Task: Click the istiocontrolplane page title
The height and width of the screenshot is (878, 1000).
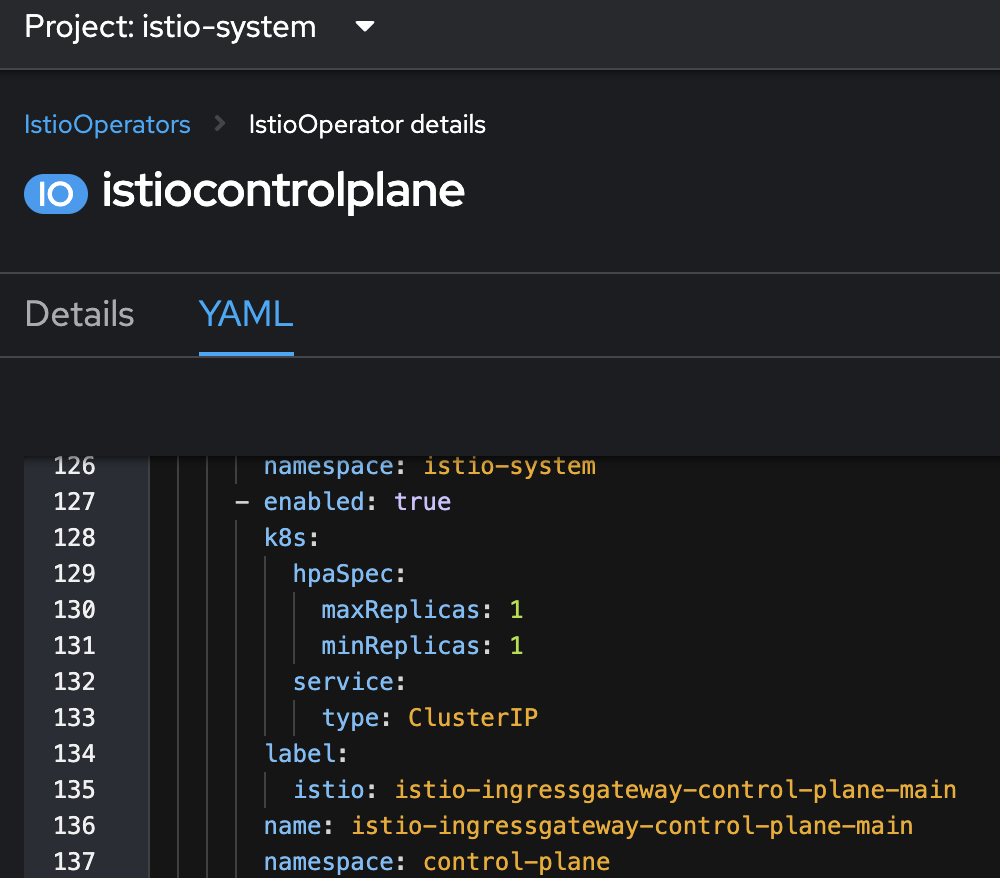Action: (283, 191)
